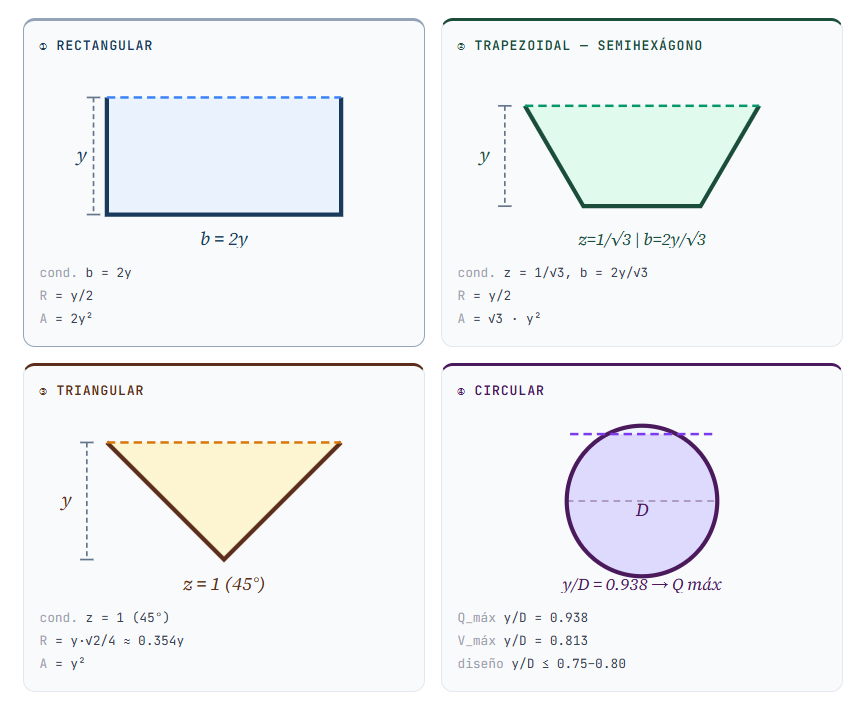Click the circled number icon beside CIRCULAR
Image resolution: width=850 pixels, height=702 pixels.
[461, 391]
